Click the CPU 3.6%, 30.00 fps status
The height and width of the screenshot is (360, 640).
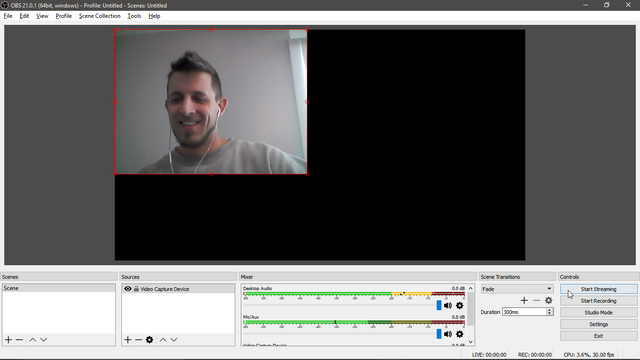coord(589,355)
